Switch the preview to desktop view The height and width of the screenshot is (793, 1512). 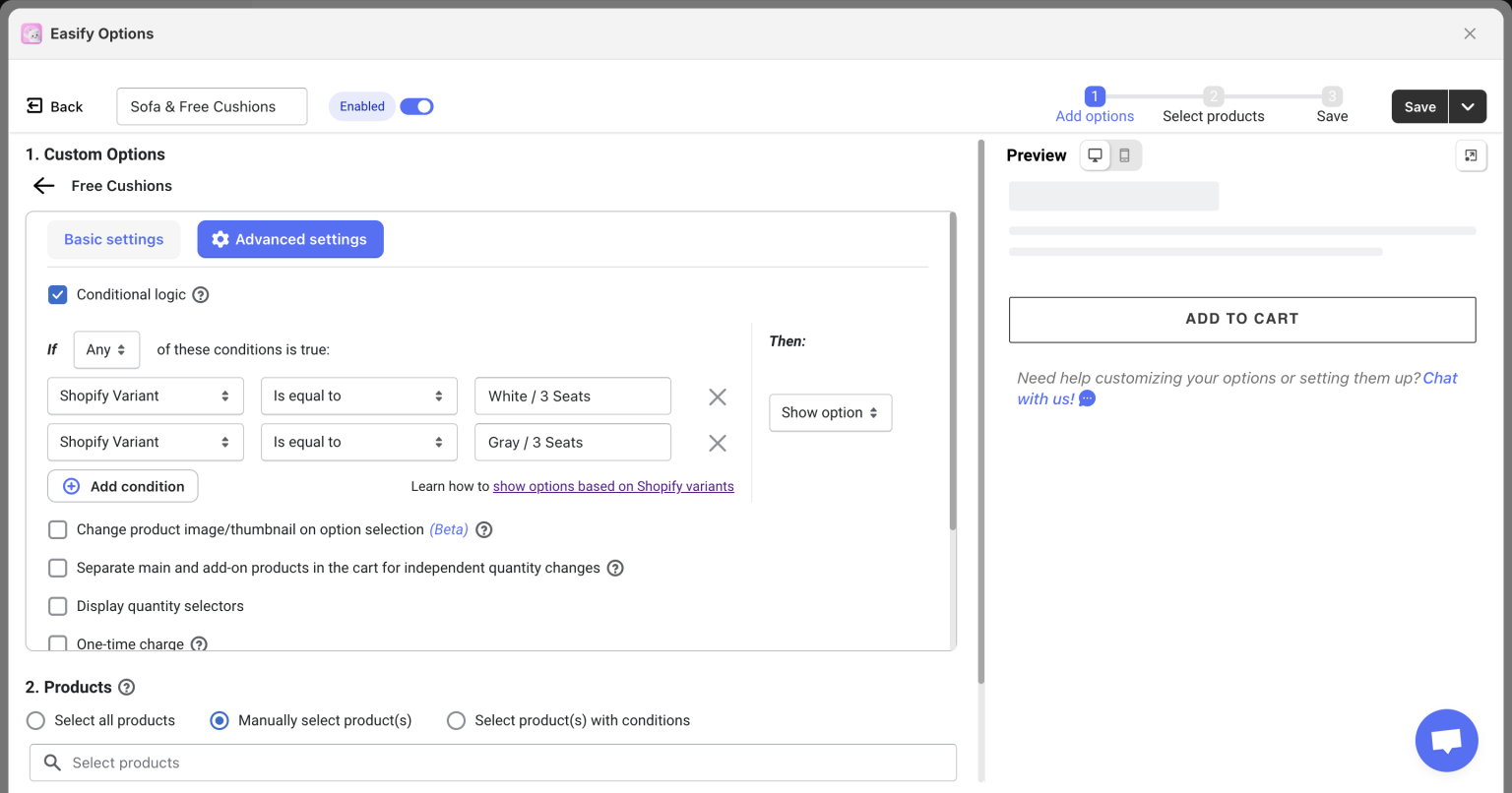(x=1095, y=154)
